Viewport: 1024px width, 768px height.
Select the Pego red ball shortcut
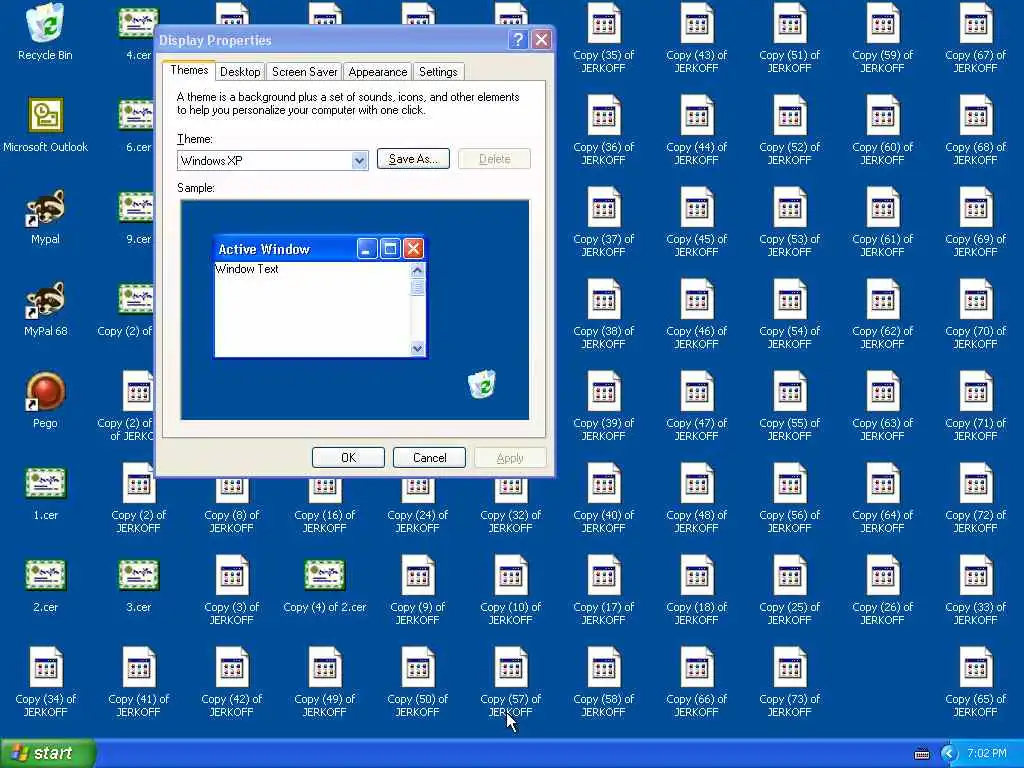(45, 391)
